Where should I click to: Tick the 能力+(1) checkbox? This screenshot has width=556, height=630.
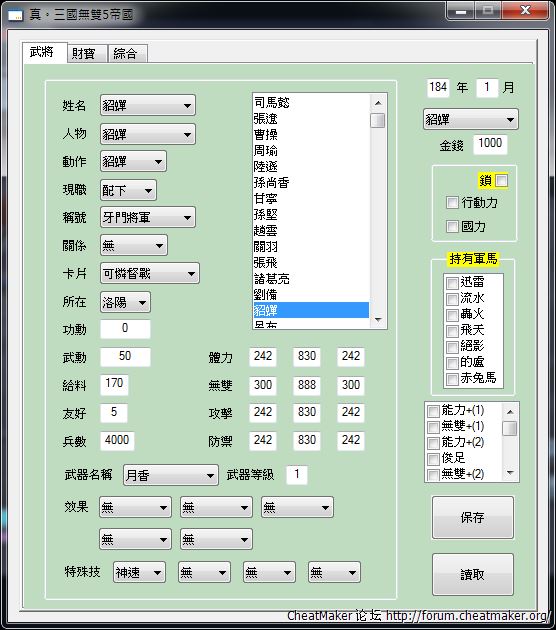tap(433, 411)
